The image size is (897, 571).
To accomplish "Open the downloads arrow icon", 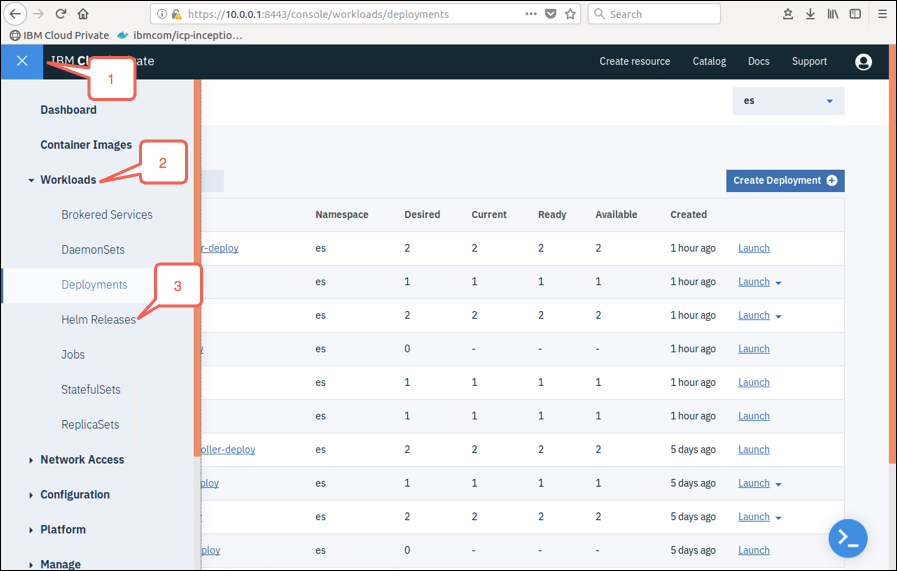I will pyautogui.click(x=810, y=14).
